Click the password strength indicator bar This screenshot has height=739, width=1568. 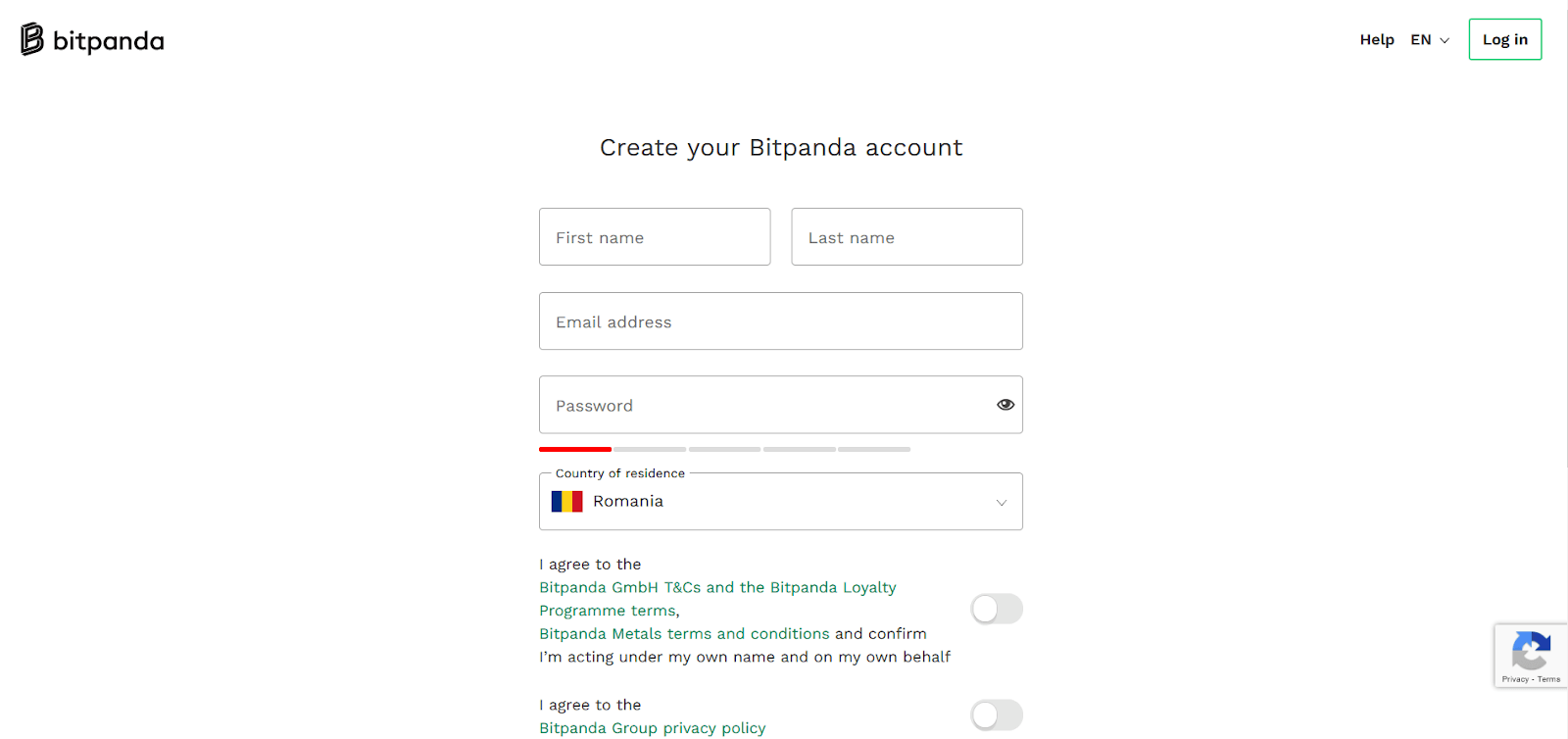(724, 449)
